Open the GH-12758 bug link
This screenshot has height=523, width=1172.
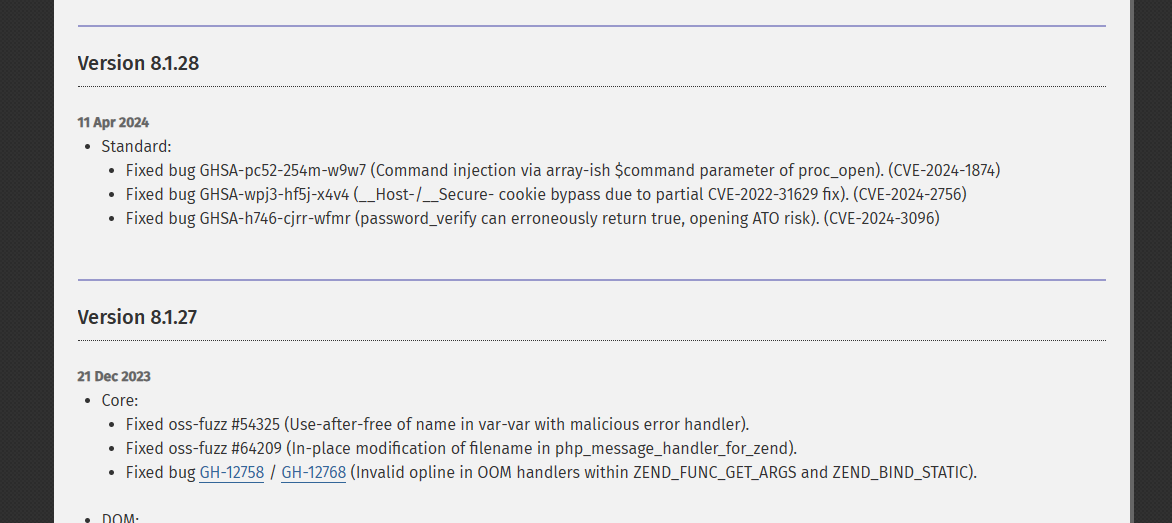click(x=232, y=472)
